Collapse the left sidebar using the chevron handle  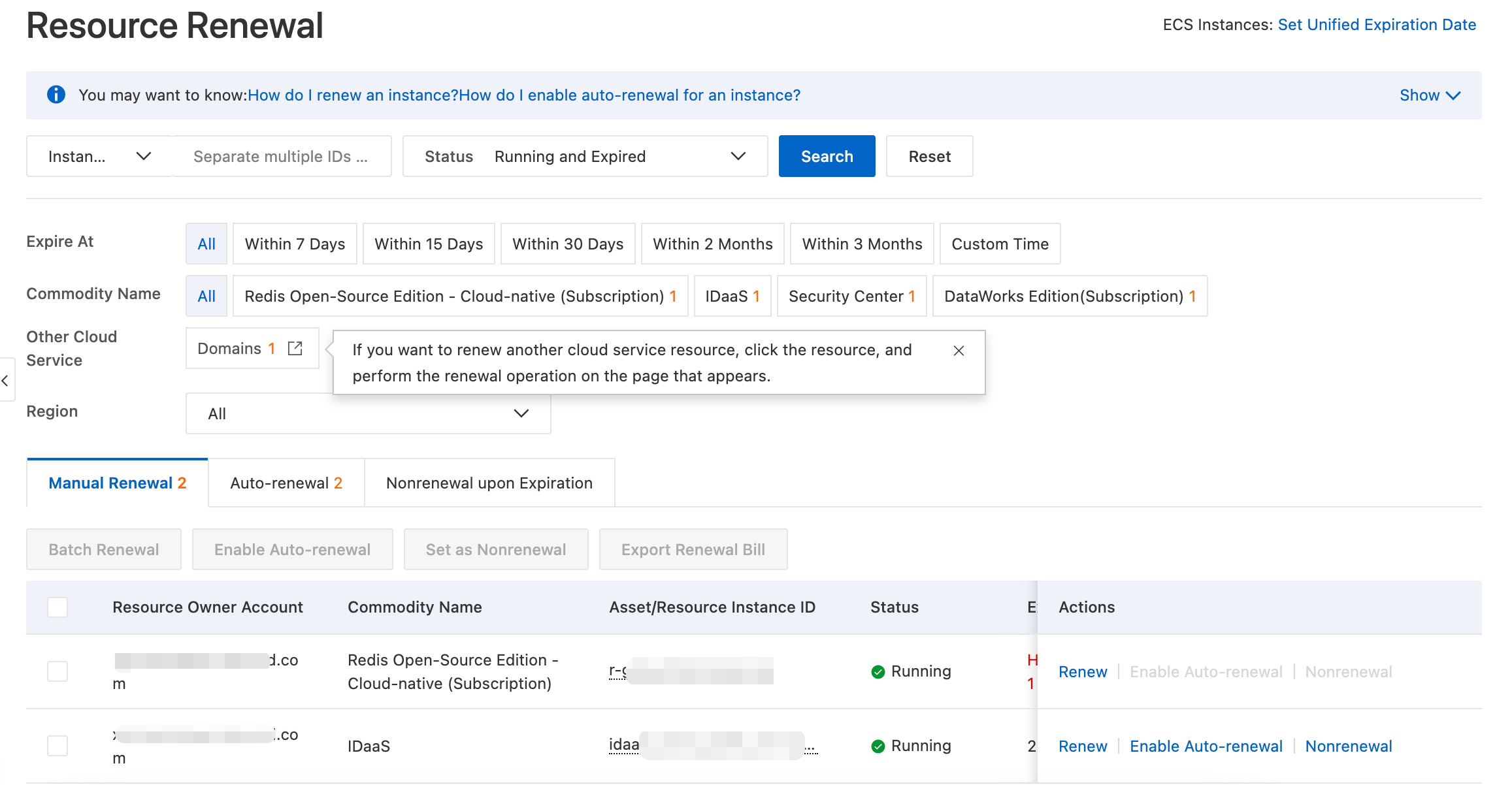5,380
